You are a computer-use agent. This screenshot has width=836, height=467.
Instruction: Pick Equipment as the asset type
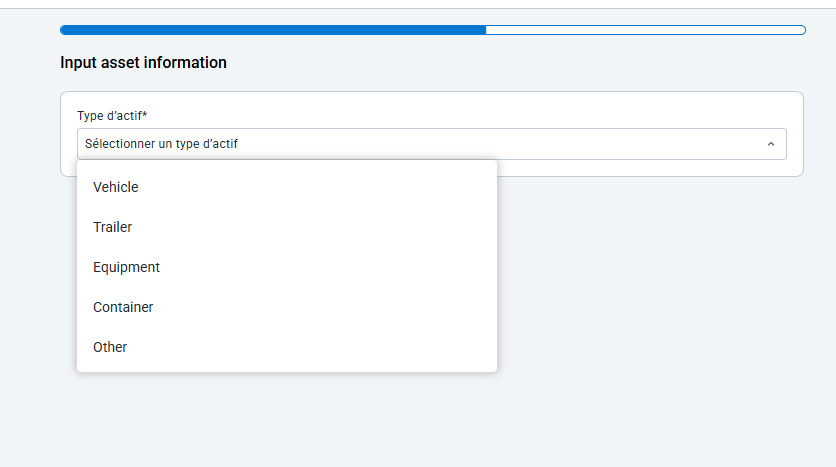pos(127,267)
